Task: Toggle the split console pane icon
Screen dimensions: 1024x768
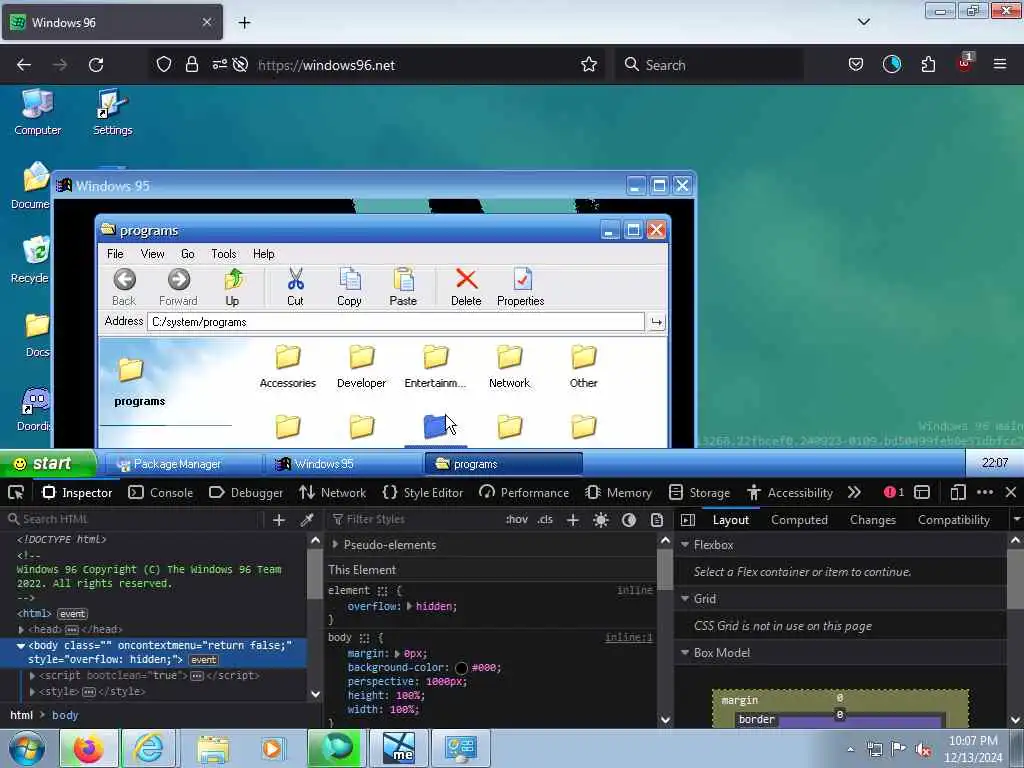Action: (x=922, y=492)
